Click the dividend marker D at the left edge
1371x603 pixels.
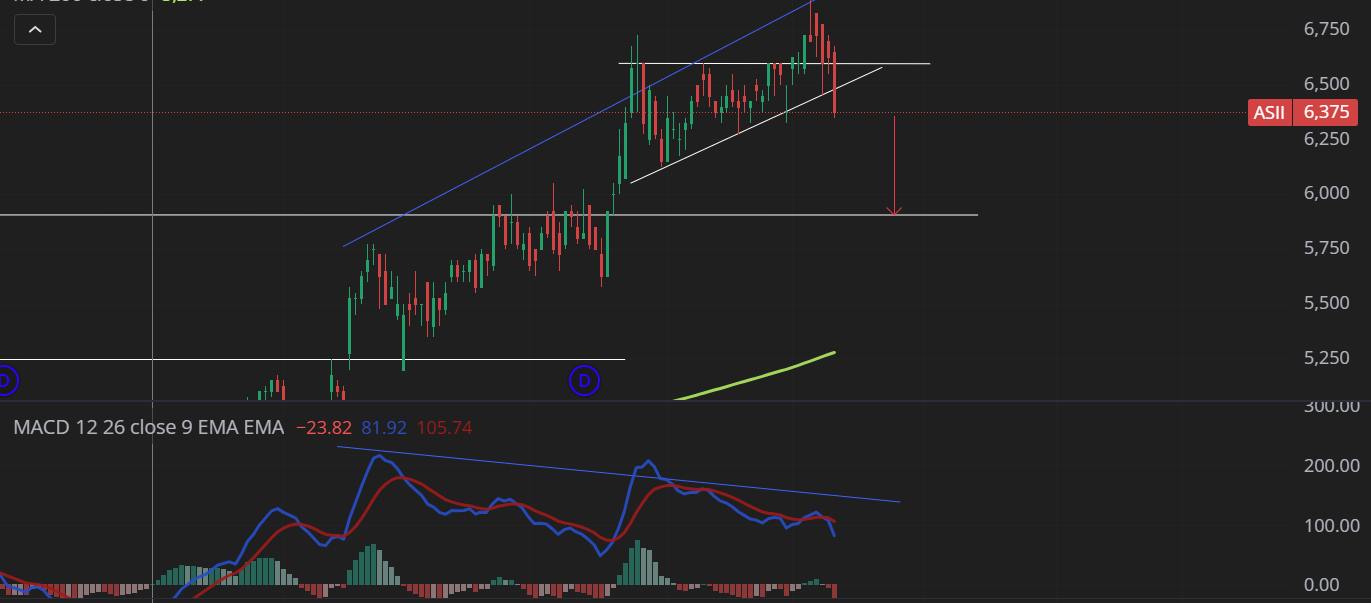coord(5,380)
